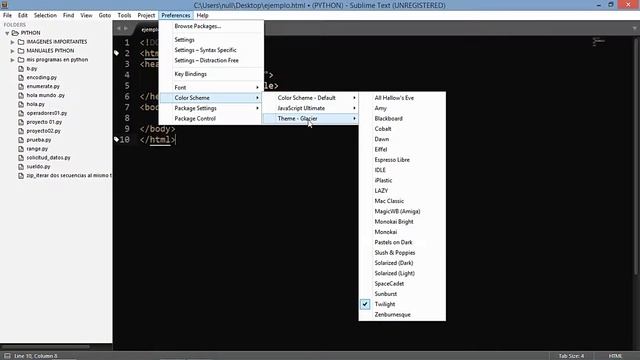The width and height of the screenshot is (640, 360).
Task: Open operadores01.py in sidebar
Action: [x=47, y=113]
